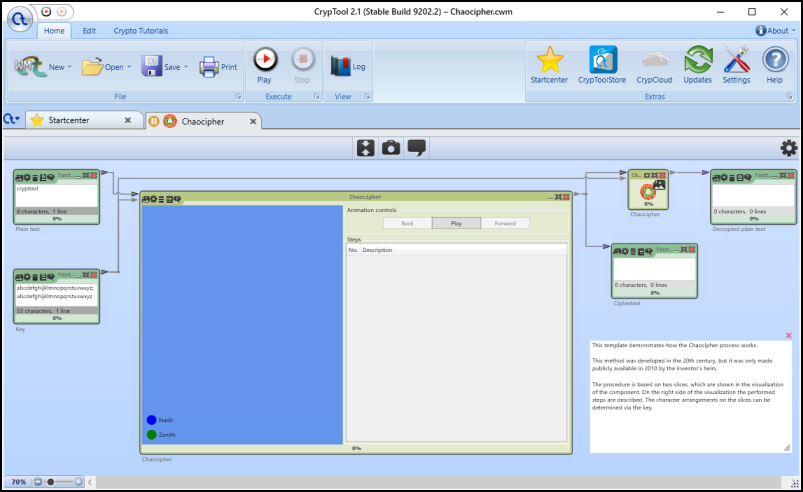Open gear settings of Plain text component

27,178
